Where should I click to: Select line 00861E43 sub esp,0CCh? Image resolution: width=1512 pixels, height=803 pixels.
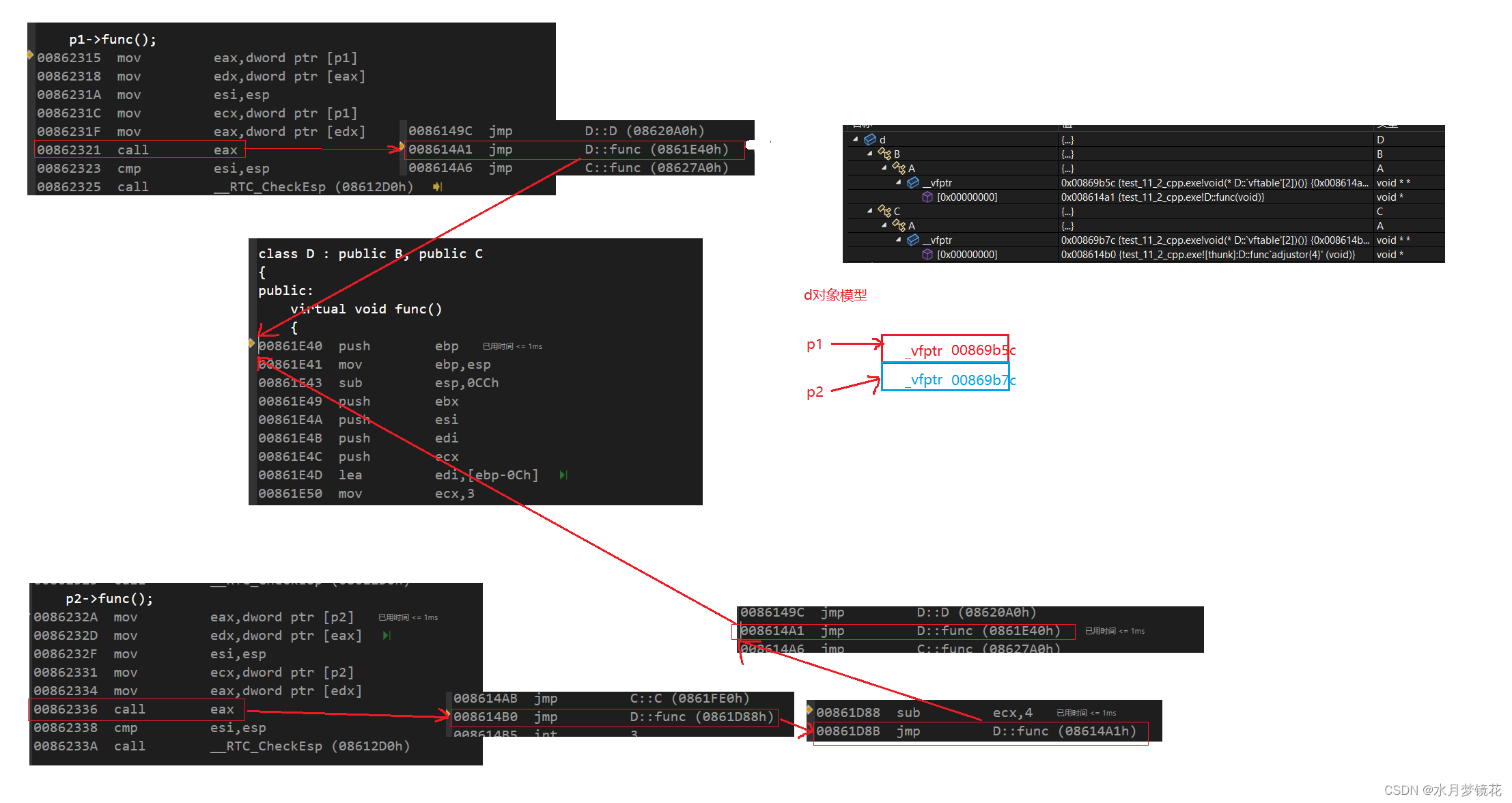click(x=379, y=383)
